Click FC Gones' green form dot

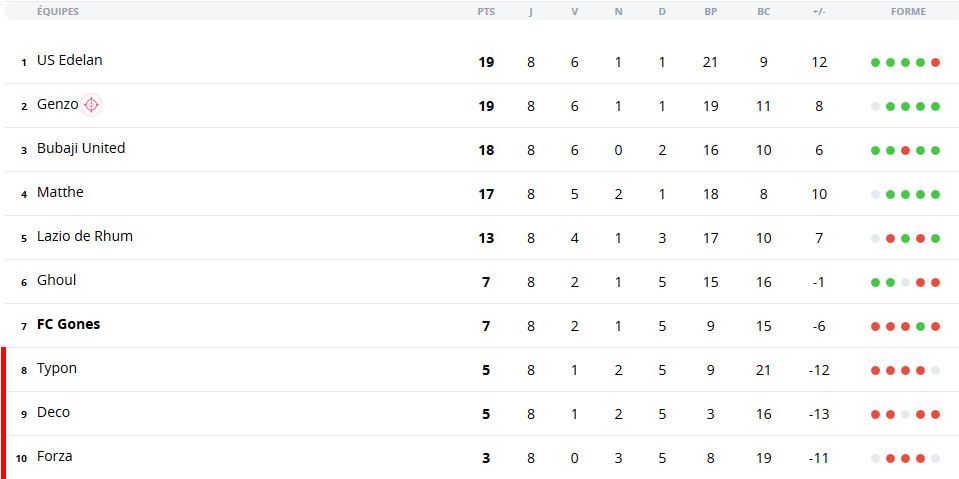920,327
